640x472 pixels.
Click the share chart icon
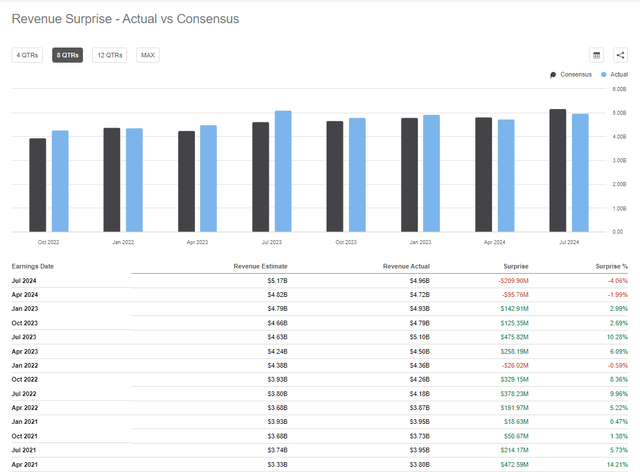620,56
